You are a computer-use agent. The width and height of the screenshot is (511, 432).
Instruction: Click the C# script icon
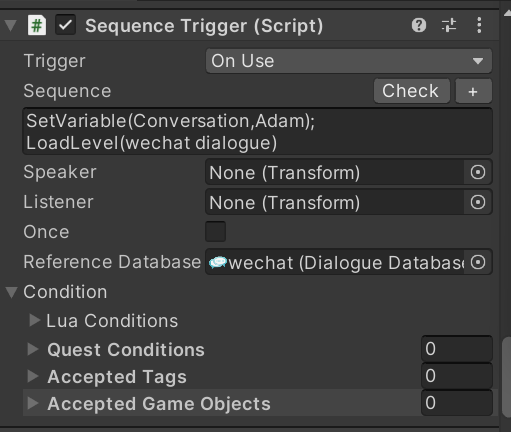pyautogui.click(x=37, y=25)
